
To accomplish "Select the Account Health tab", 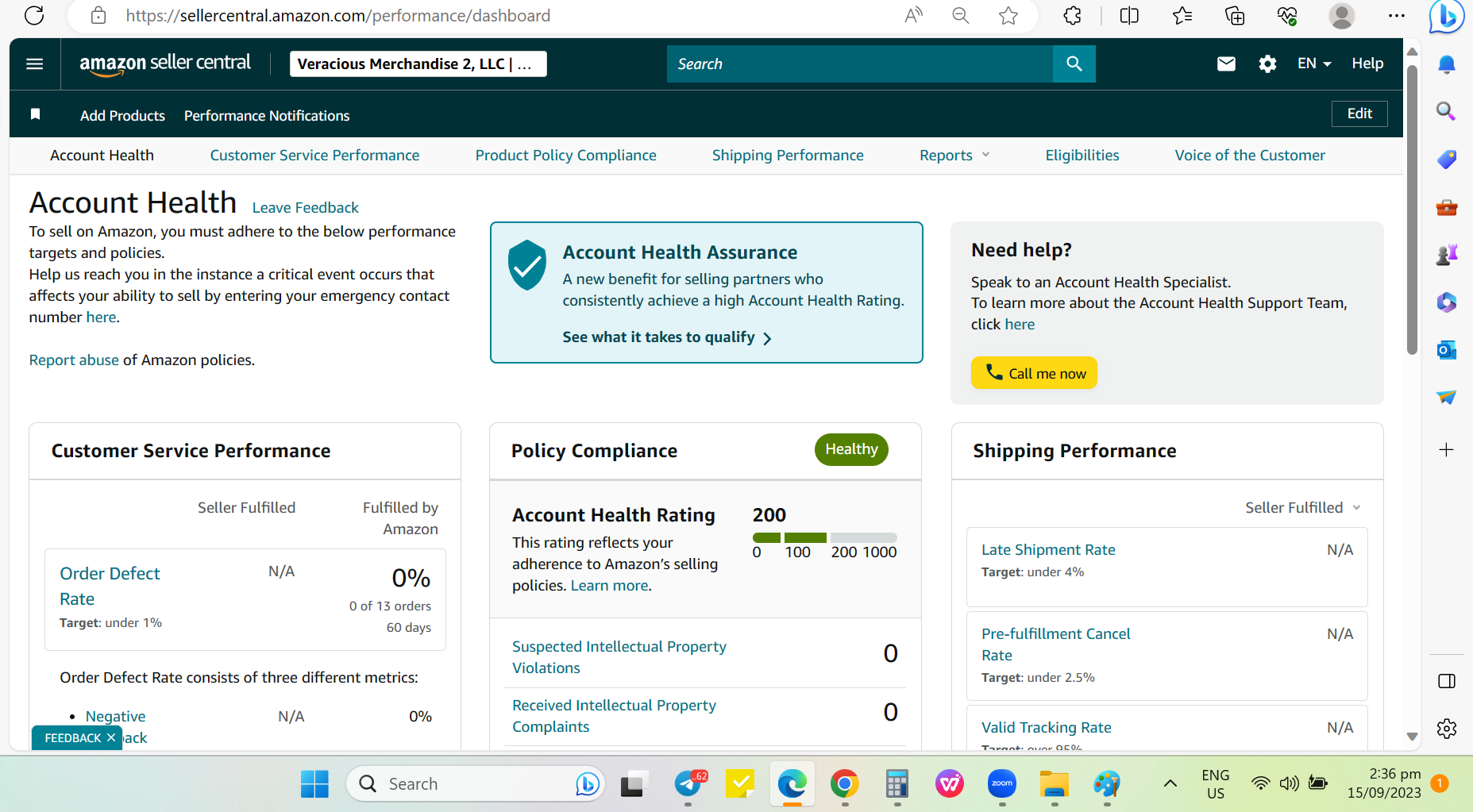I will point(102,156).
